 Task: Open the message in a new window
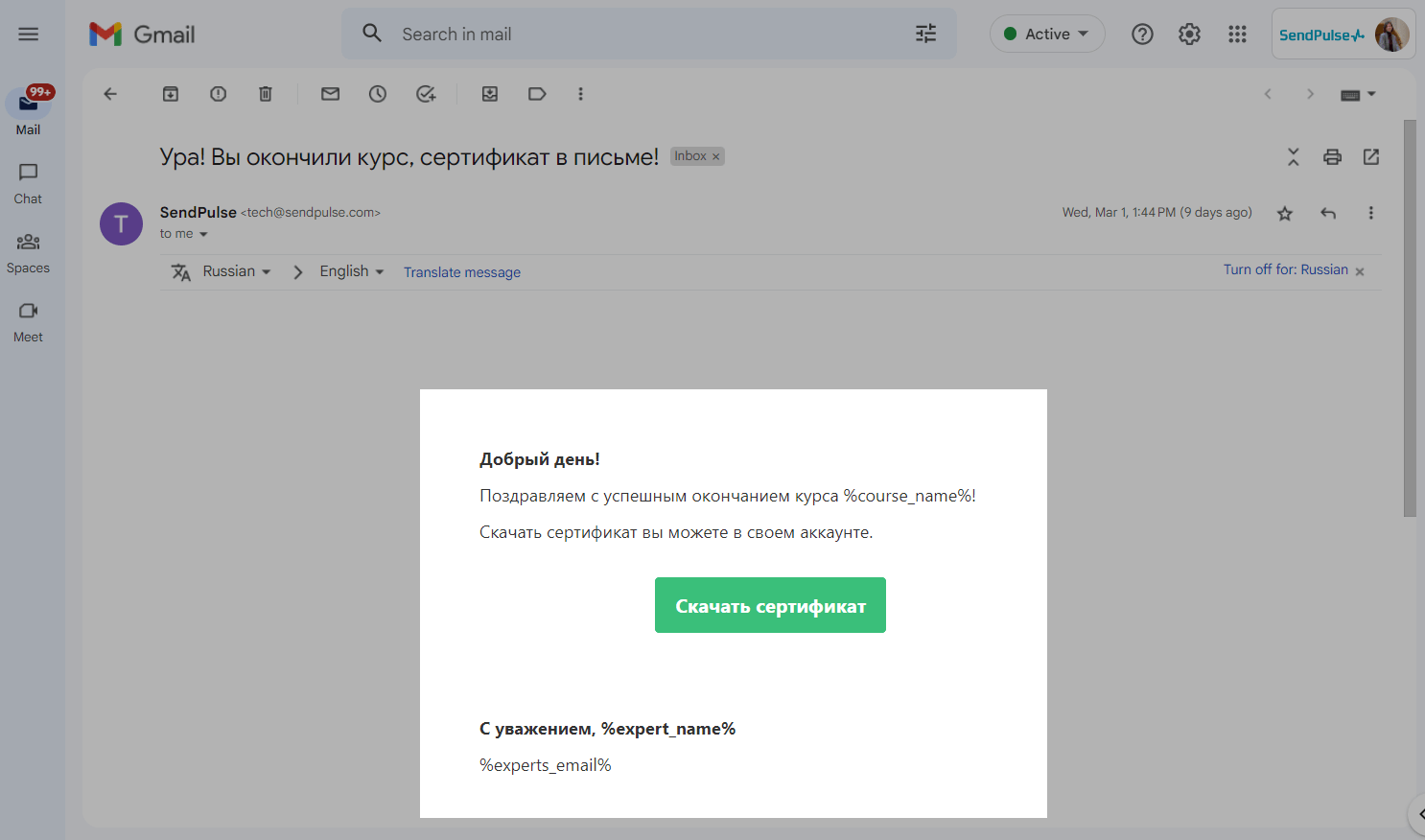(x=1371, y=157)
